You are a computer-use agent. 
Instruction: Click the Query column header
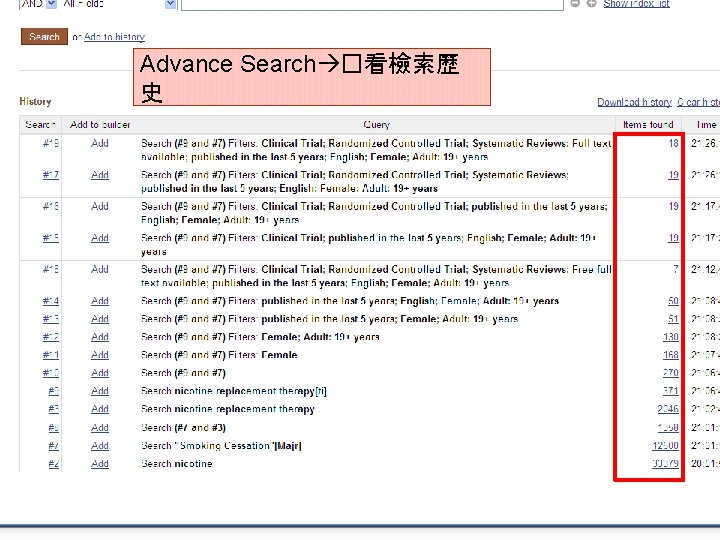pos(377,125)
